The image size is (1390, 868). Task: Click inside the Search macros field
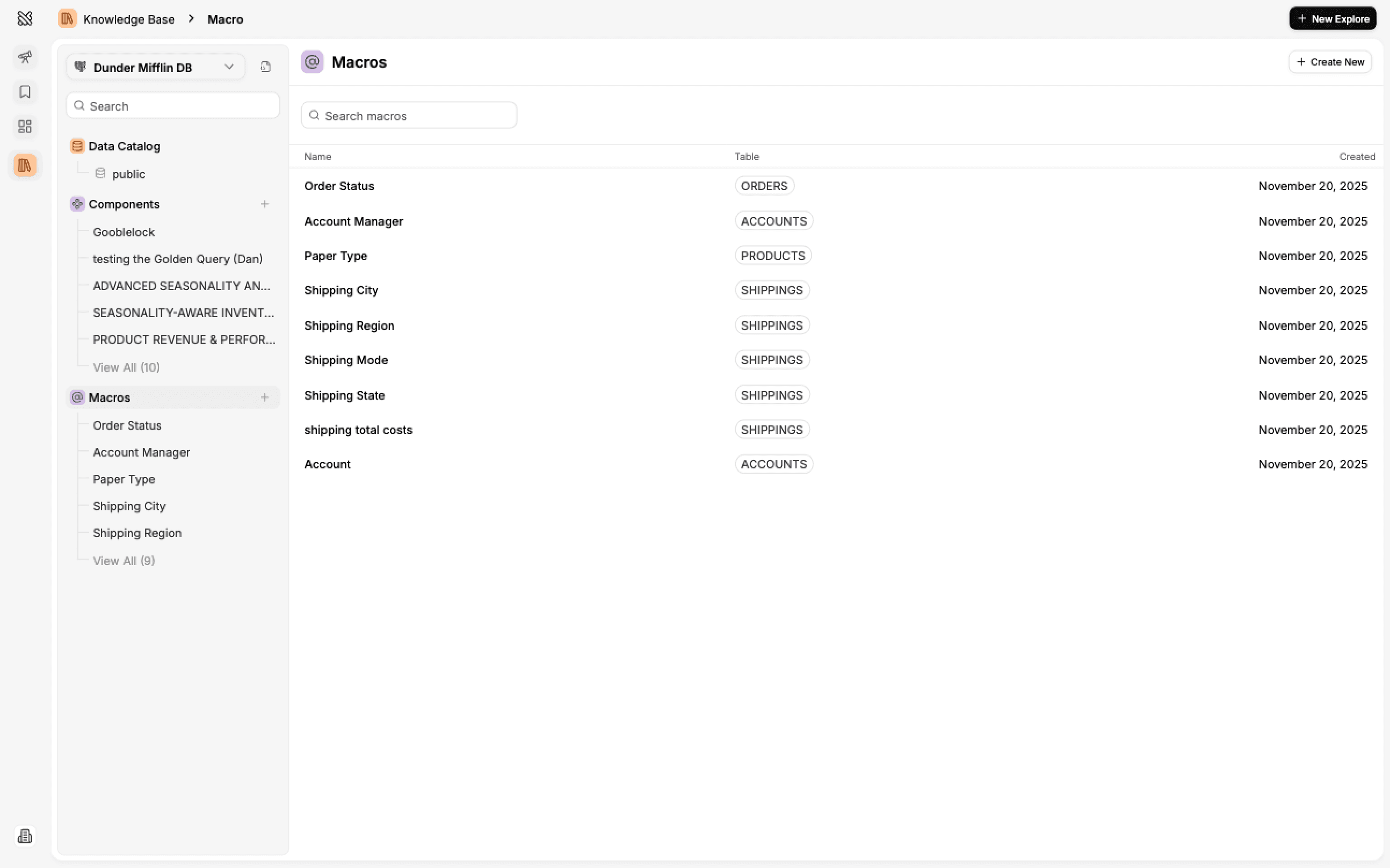[x=409, y=115]
